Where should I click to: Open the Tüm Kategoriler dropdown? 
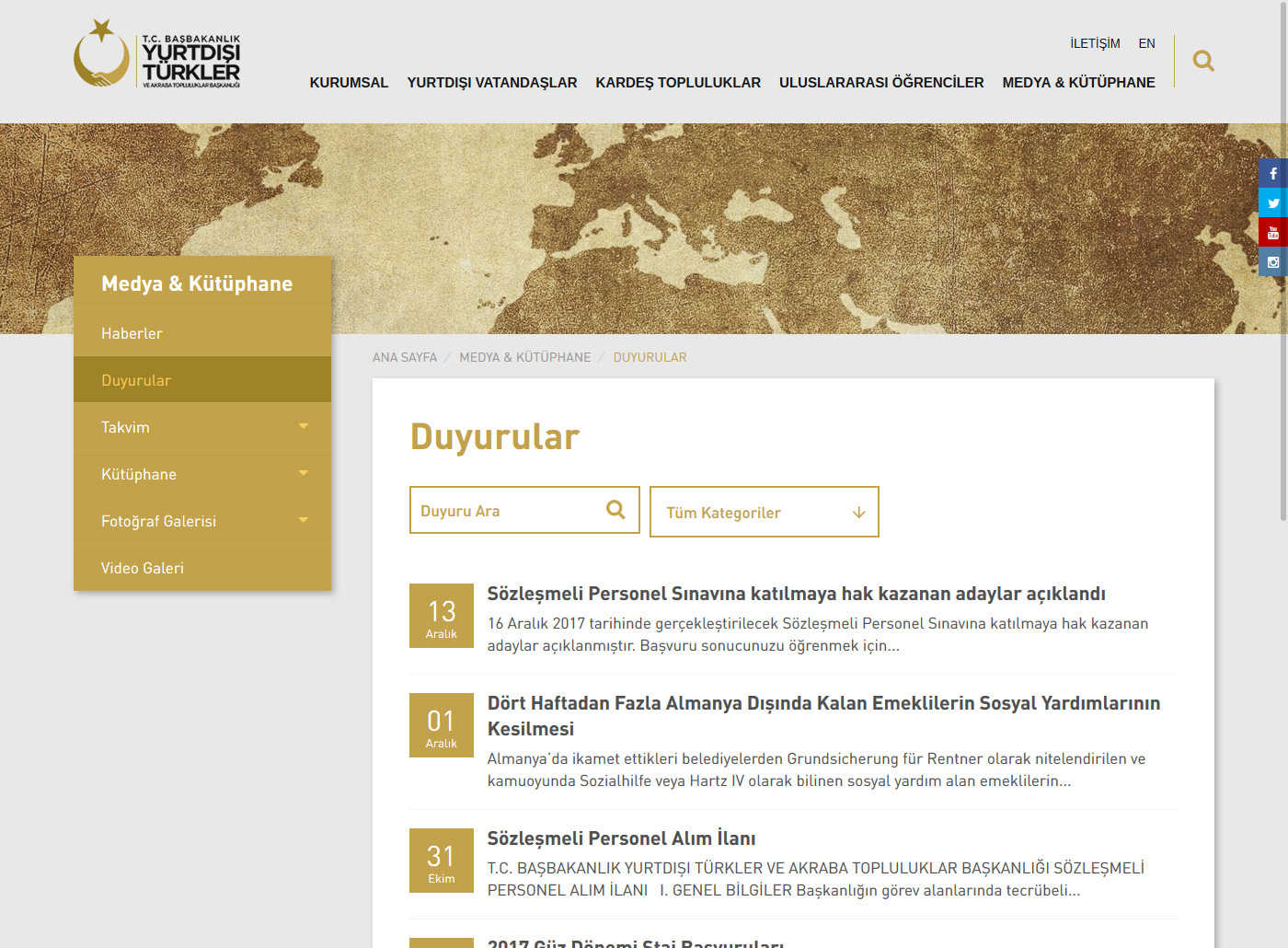[x=764, y=512]
